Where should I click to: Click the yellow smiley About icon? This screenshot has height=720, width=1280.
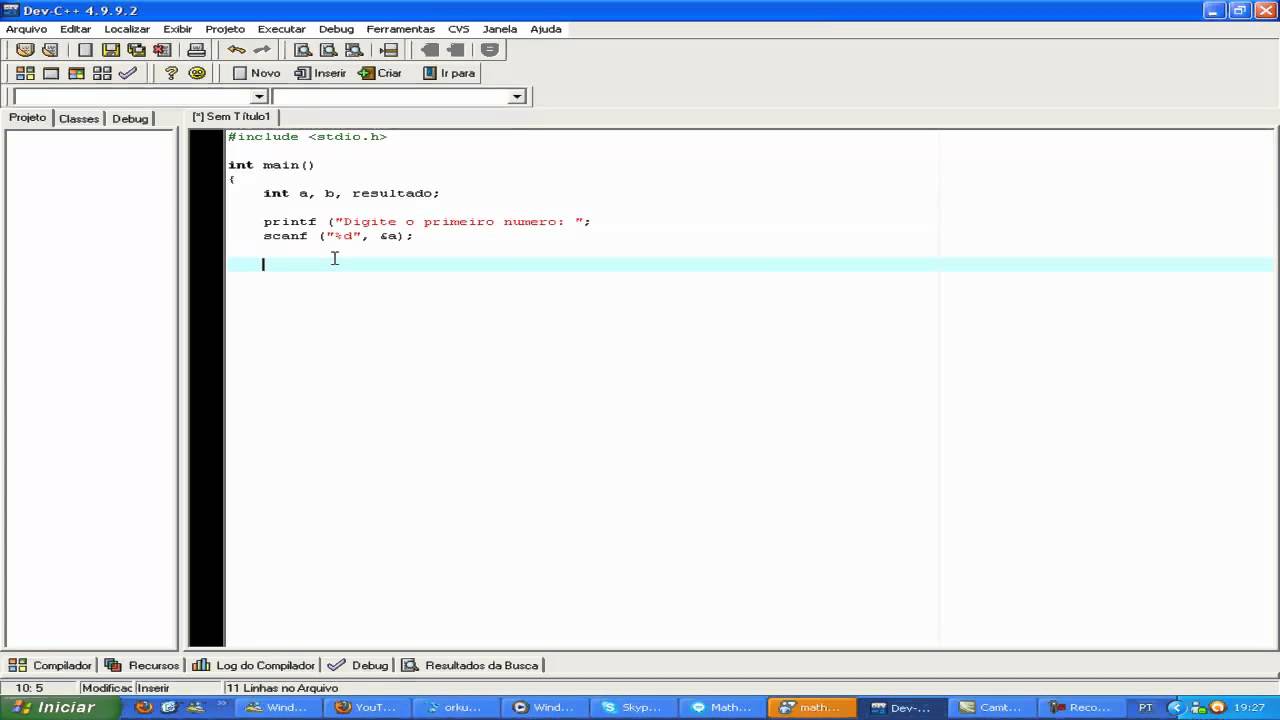click(197, 73)
